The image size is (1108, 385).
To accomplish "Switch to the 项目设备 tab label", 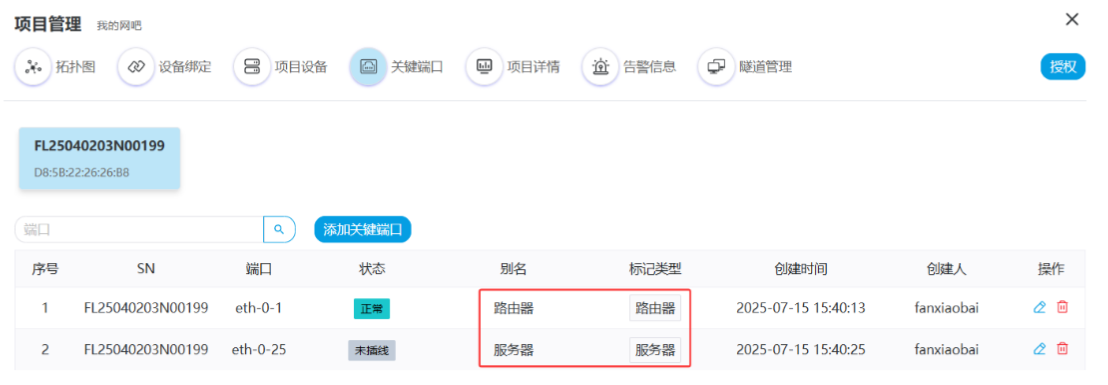I will [x=301, y=67].
